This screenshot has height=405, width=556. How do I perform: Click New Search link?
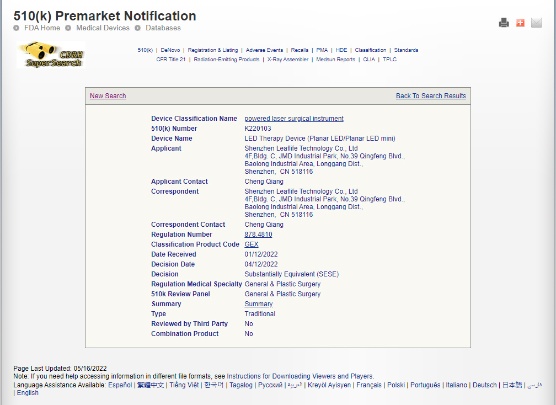point(108,95)
